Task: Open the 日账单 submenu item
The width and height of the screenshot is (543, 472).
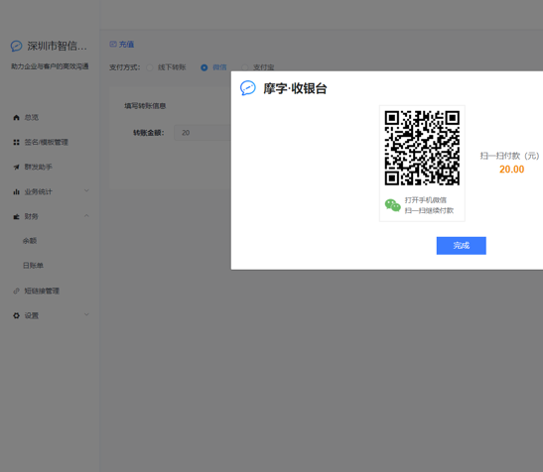Action: point(33,266)
